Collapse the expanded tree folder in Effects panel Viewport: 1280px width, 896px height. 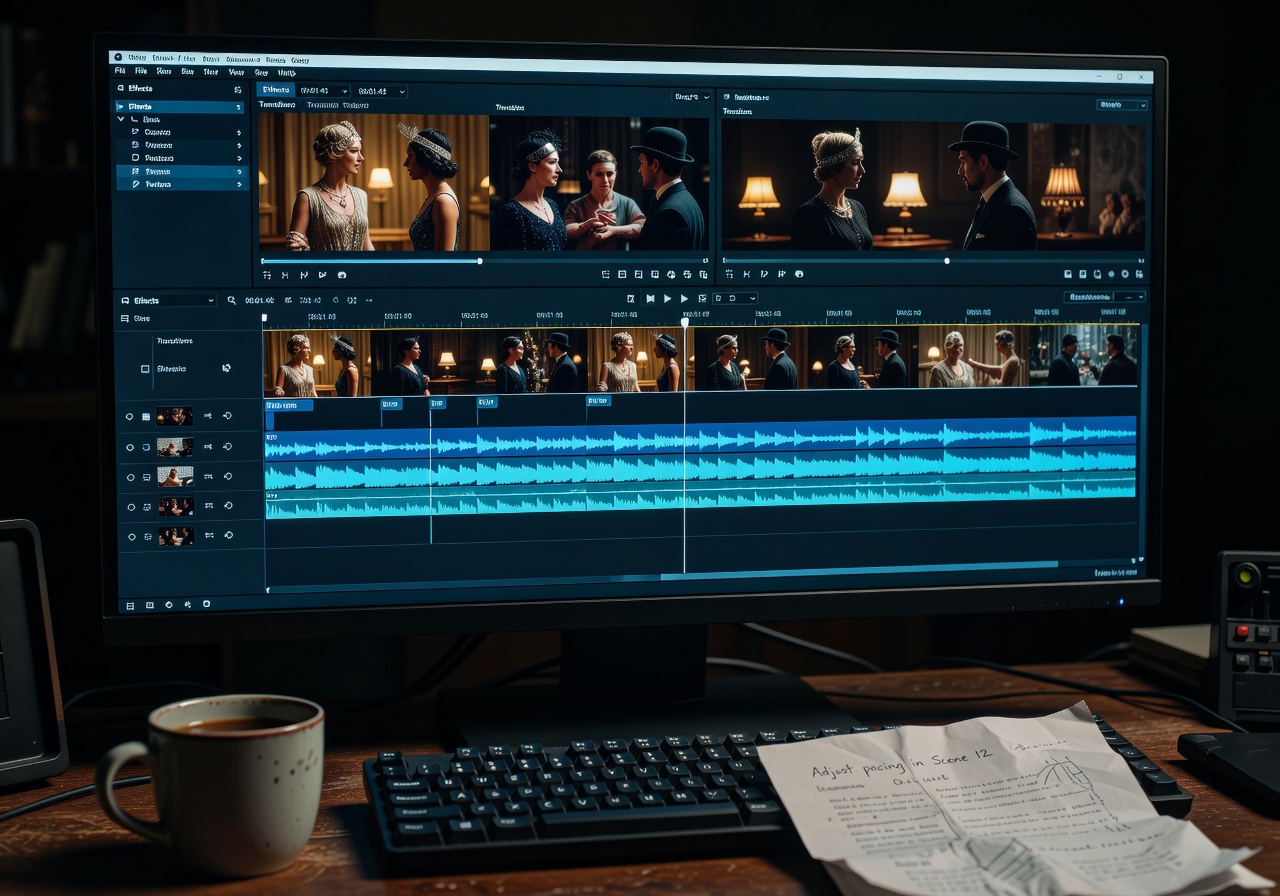pyautogui.click(x=122, y=119)
